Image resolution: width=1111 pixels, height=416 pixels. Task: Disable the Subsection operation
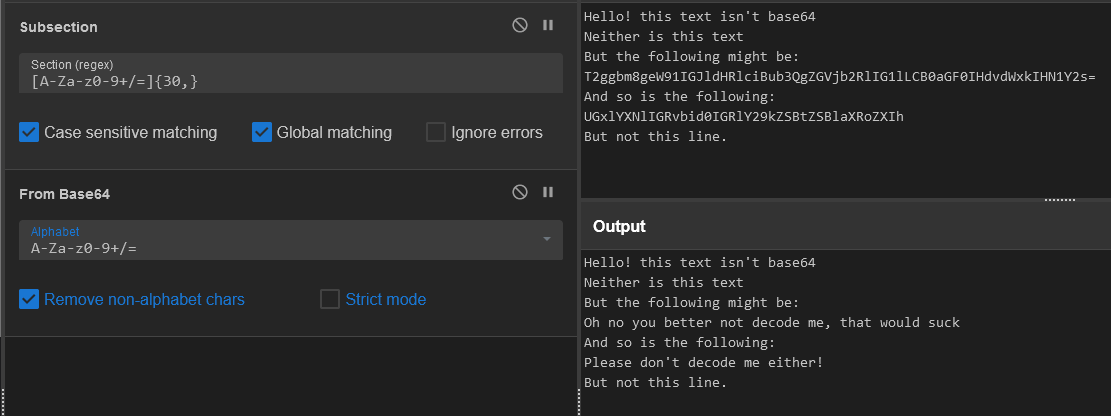point(520,26)
